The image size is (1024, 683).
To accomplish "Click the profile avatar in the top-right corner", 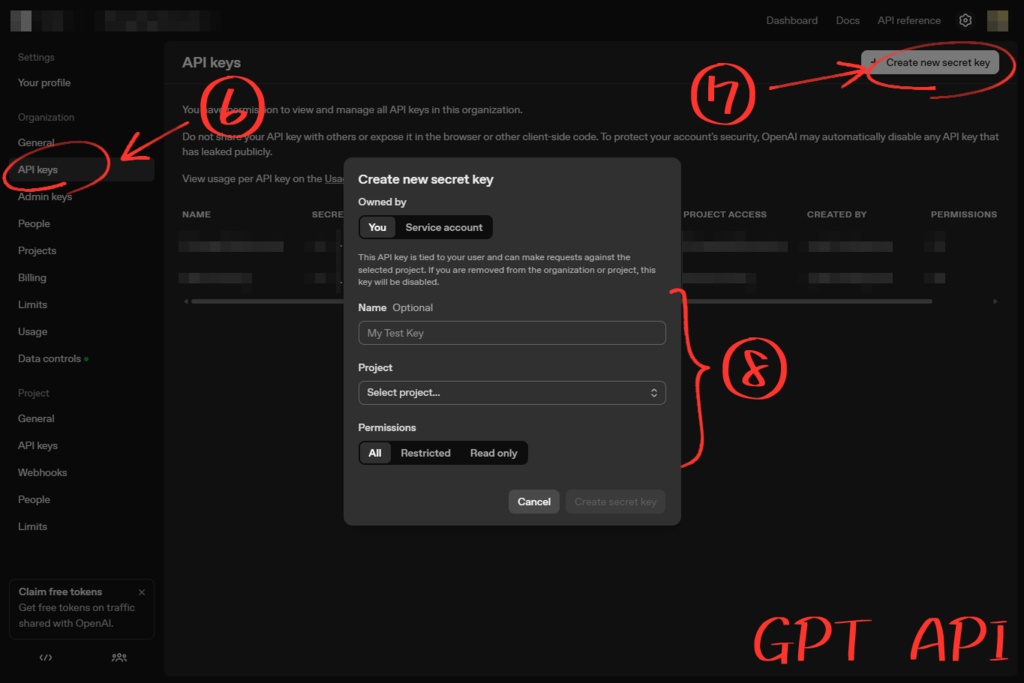I will [x=997, y=20].
